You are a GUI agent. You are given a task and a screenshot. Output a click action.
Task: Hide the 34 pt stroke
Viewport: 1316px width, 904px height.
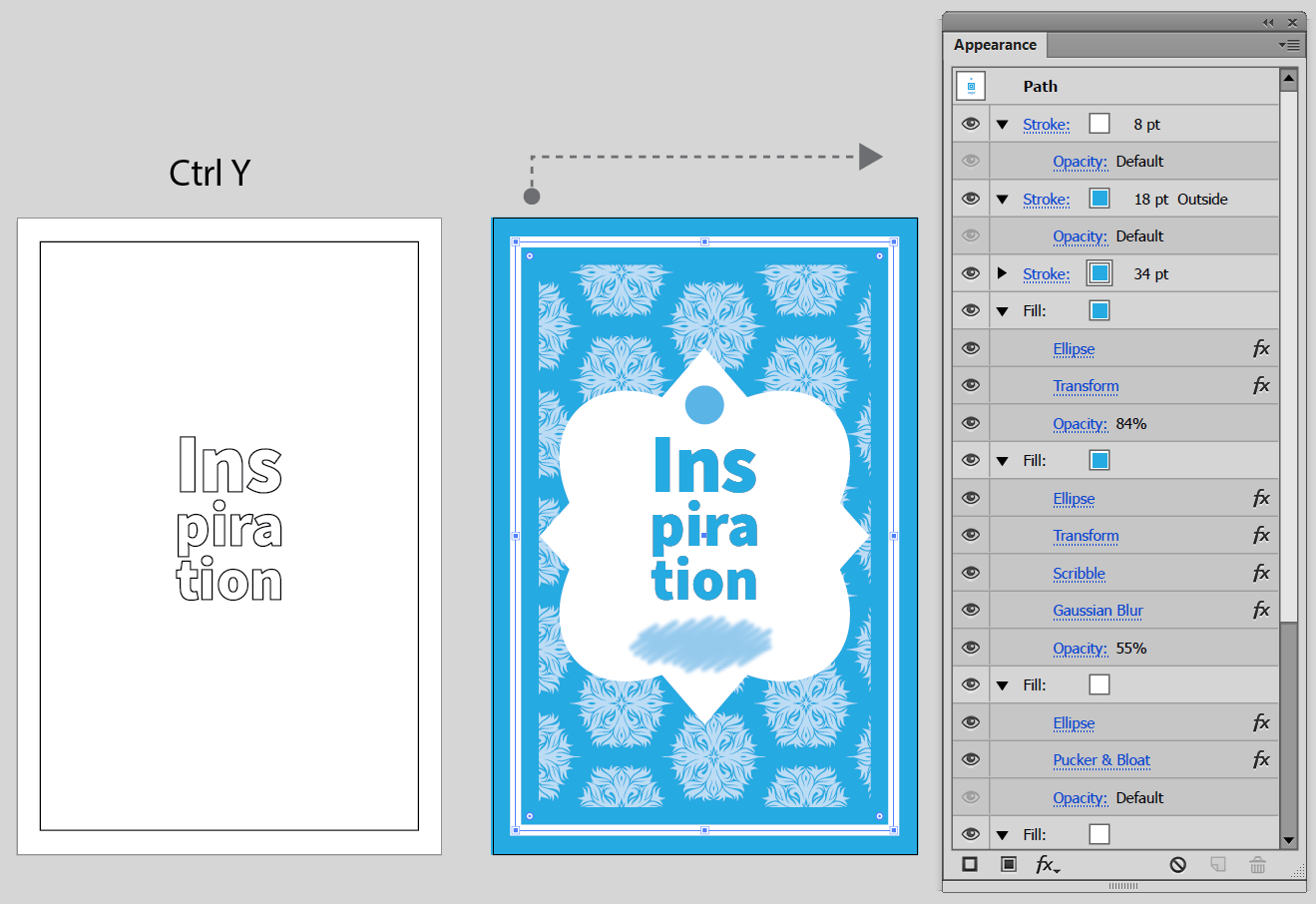click(x=971, y=273)
